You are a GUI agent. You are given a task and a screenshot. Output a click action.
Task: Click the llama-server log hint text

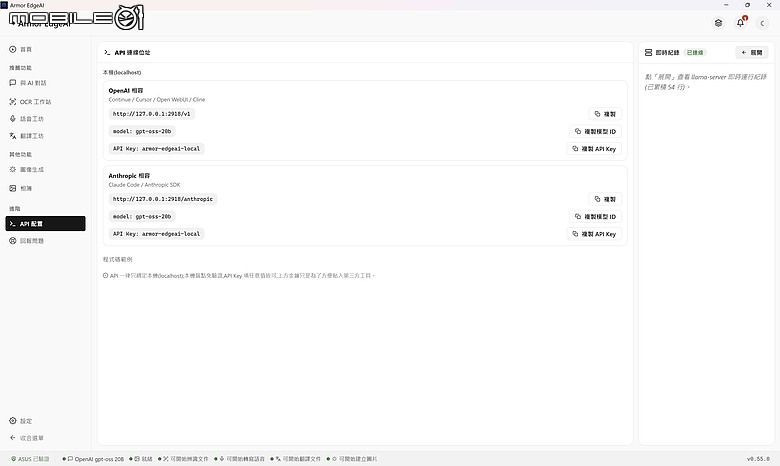705,82
